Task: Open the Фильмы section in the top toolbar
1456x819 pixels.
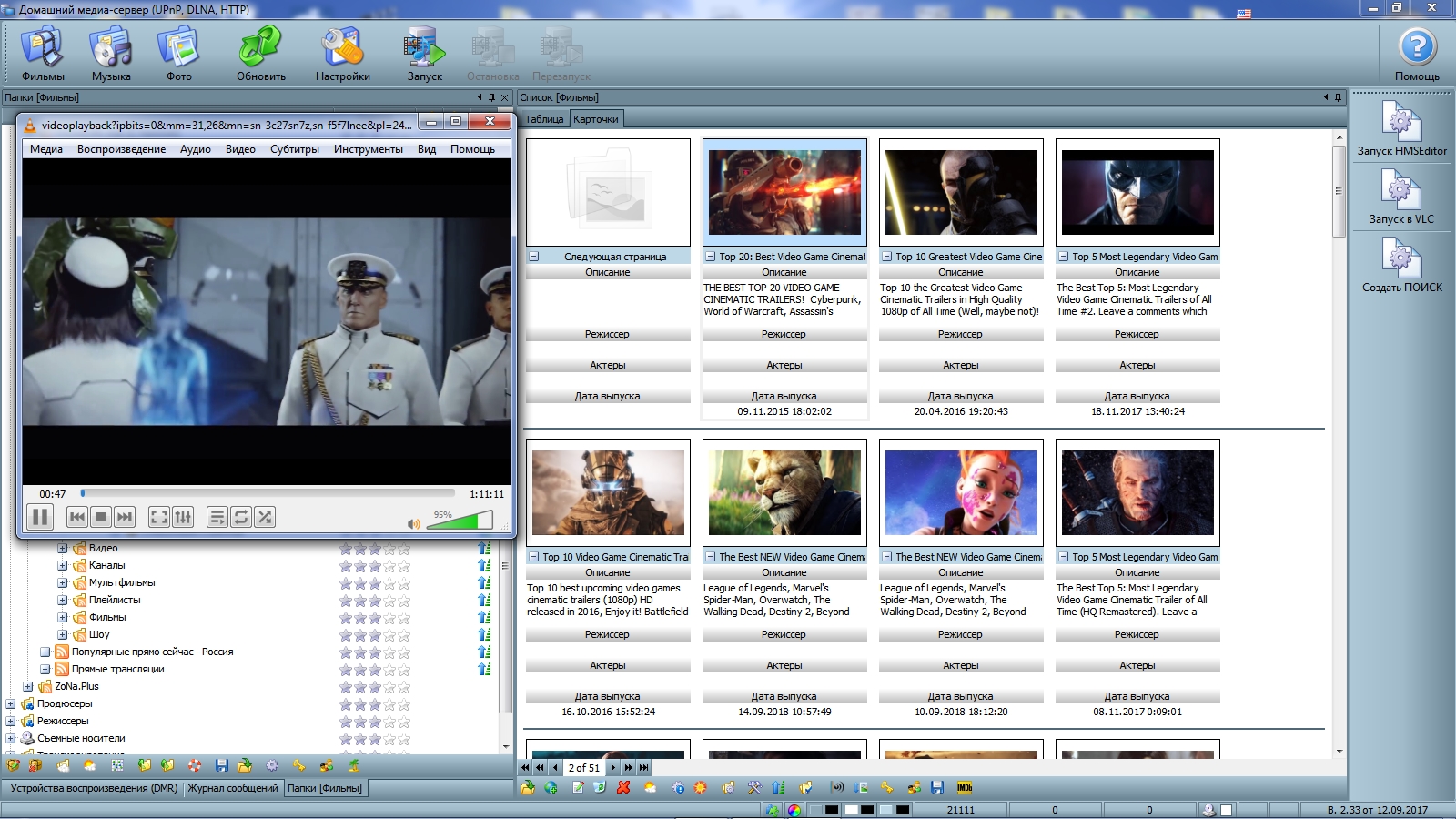Action: 43,54
